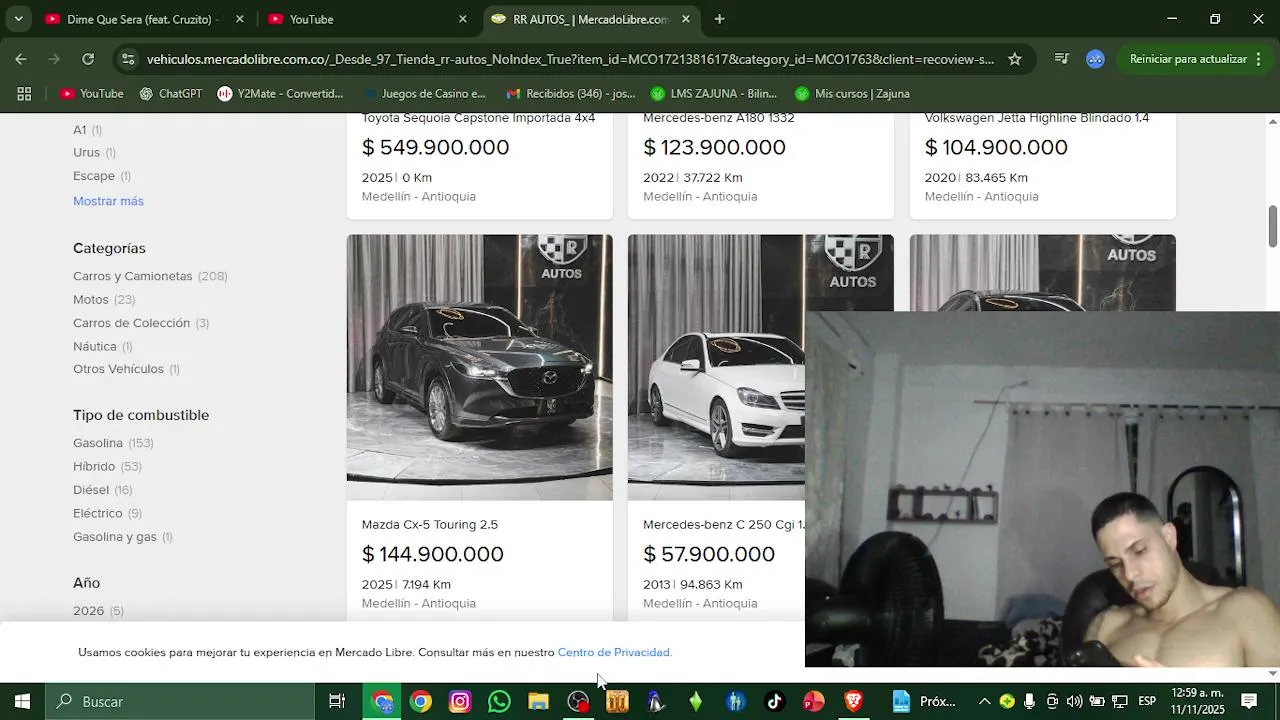
Task: Open the Brave browser taskbar icon
Action: (x=853, y=702)
